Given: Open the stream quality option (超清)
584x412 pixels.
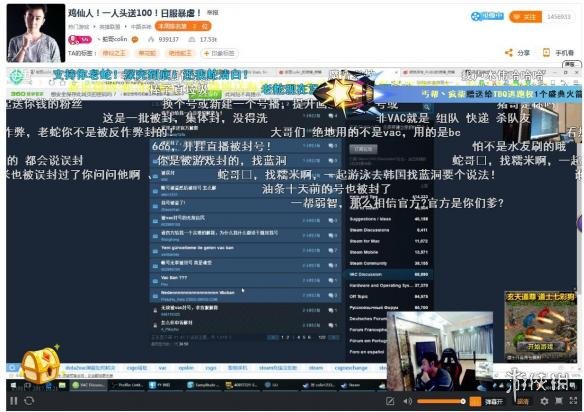Looking at the screenshot, I should pyautogui.click(x=523, y=402).
